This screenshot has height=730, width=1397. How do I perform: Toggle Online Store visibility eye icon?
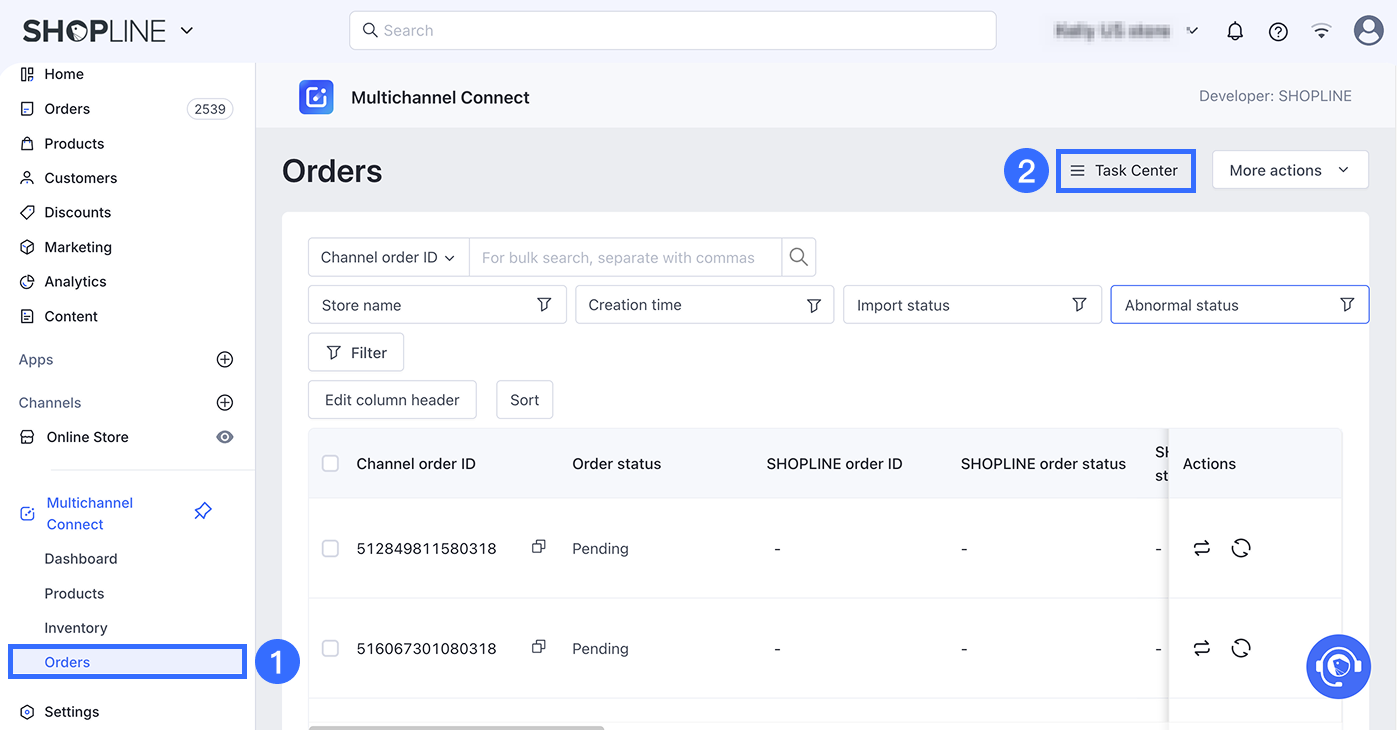click(225, 437)
